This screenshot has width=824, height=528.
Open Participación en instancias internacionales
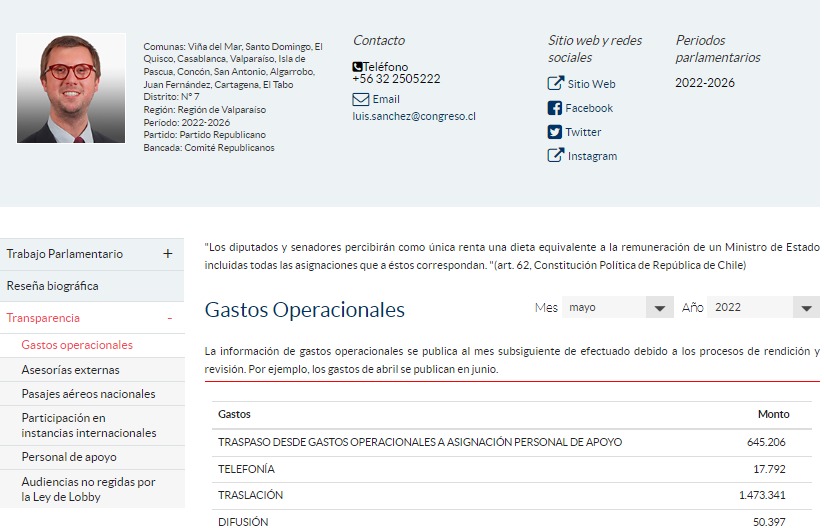tap(89, 425)
